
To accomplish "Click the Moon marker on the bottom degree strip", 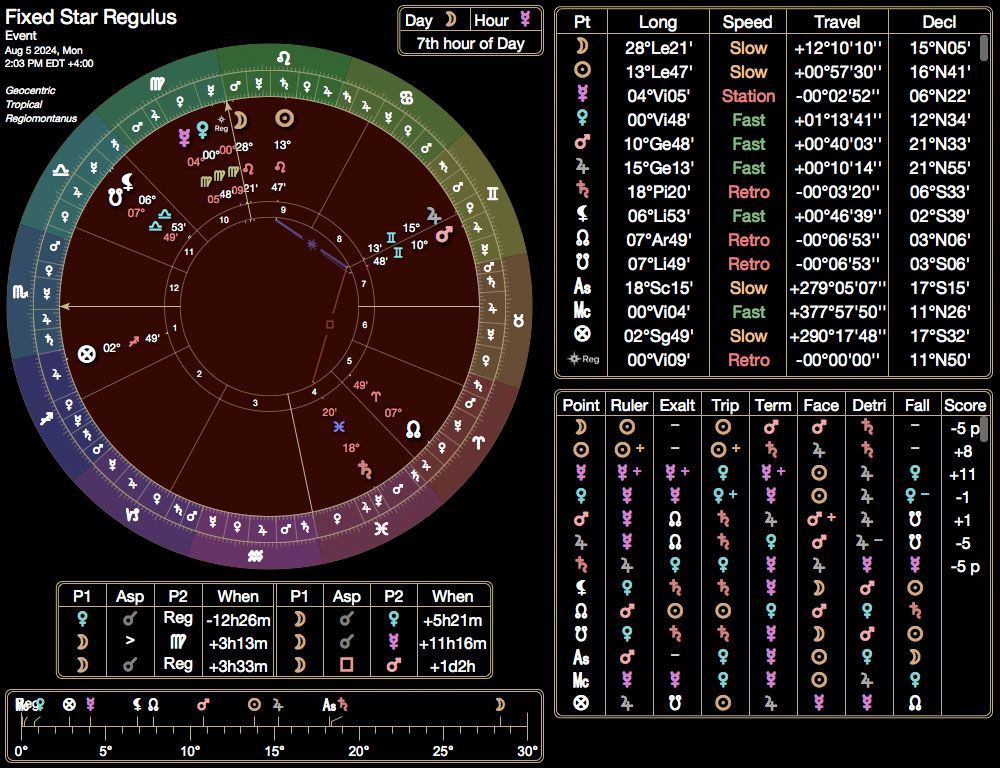I will (500, 704).
